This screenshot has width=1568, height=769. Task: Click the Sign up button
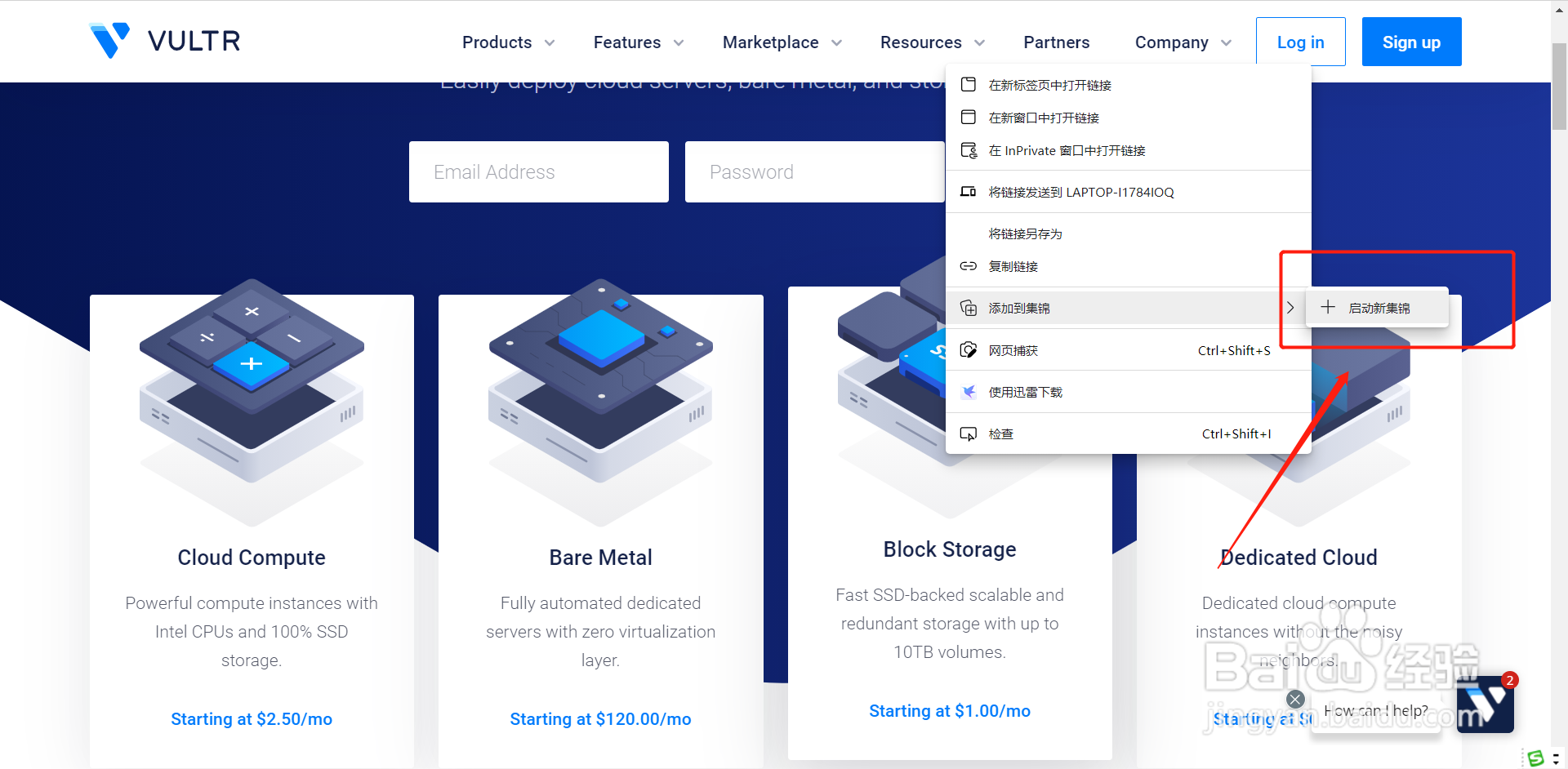click(x=1411, y=42)
